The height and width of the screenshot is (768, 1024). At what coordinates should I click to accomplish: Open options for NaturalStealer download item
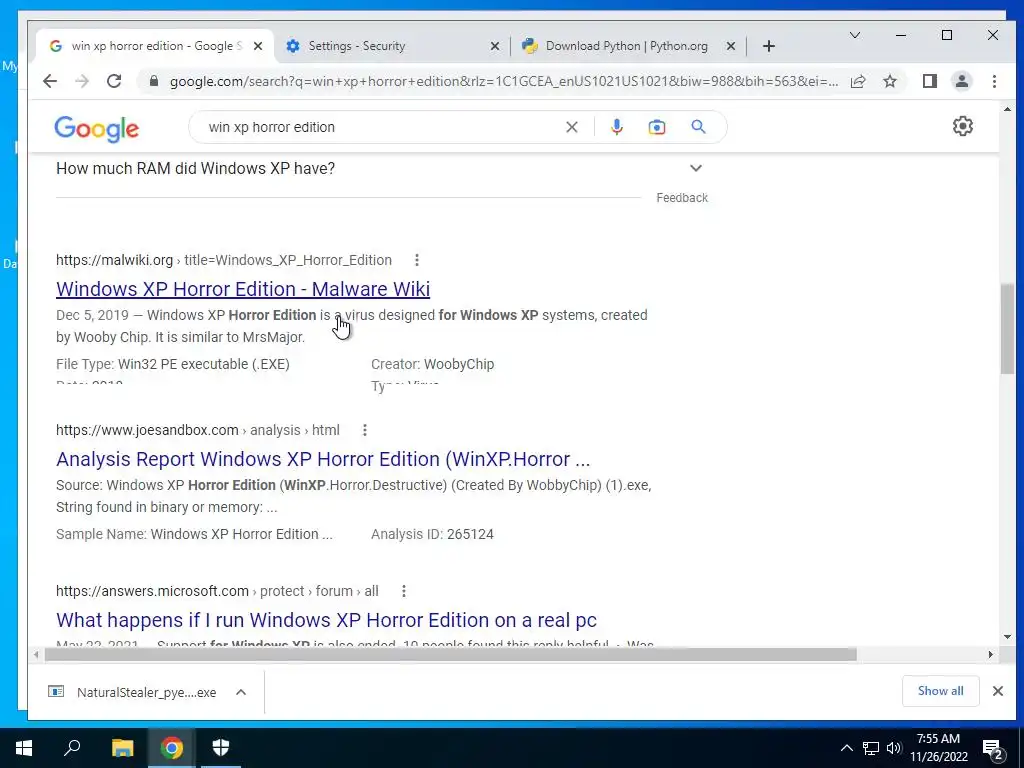point(241,692)
